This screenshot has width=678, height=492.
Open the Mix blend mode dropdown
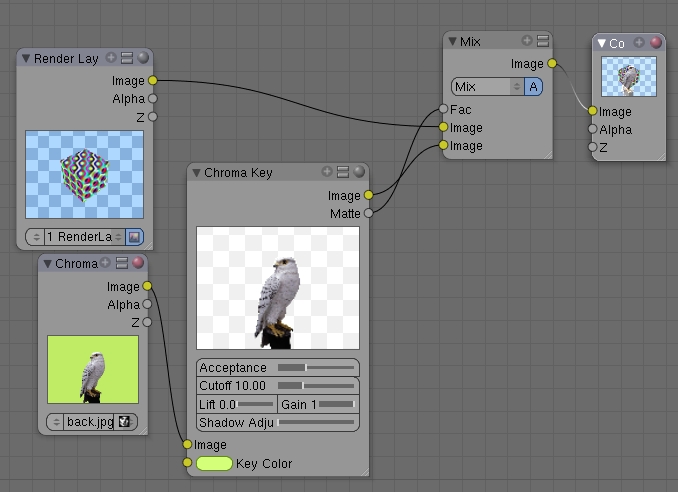(x=487, y=86)
